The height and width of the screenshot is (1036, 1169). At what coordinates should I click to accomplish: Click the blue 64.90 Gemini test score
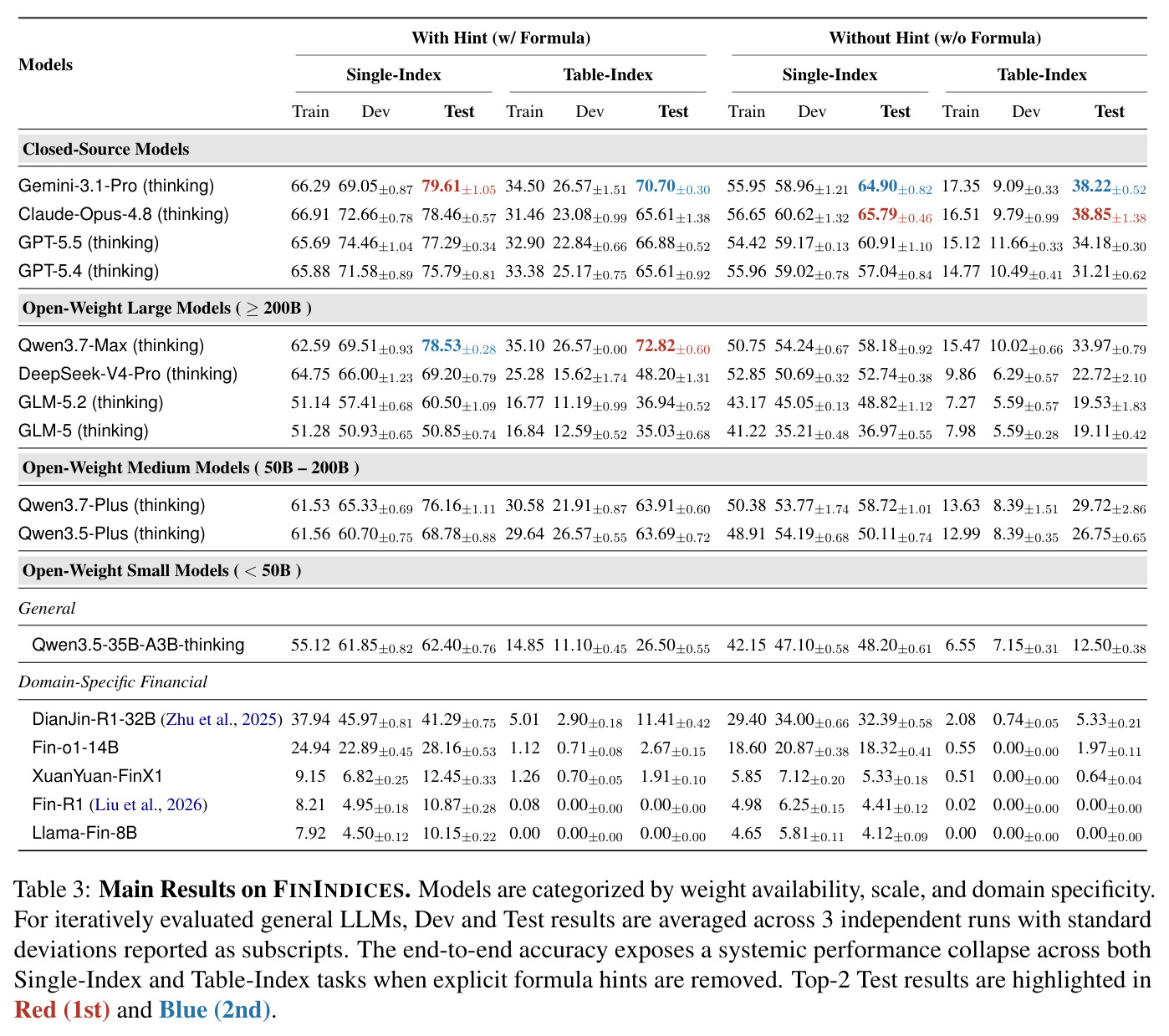click(895, 186)
